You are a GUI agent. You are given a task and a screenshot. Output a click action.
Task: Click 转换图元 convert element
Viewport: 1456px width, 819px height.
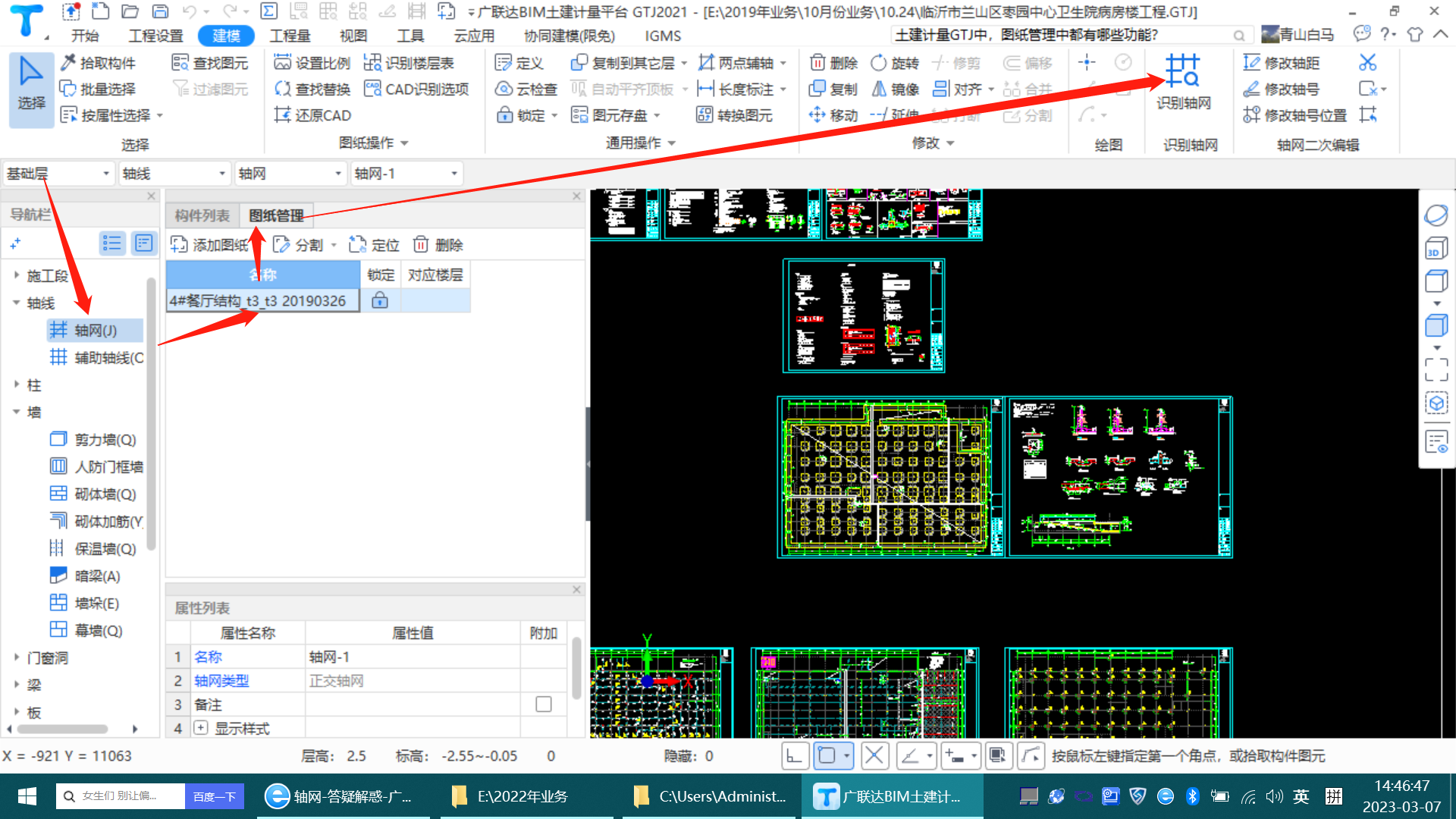point(735,115)
